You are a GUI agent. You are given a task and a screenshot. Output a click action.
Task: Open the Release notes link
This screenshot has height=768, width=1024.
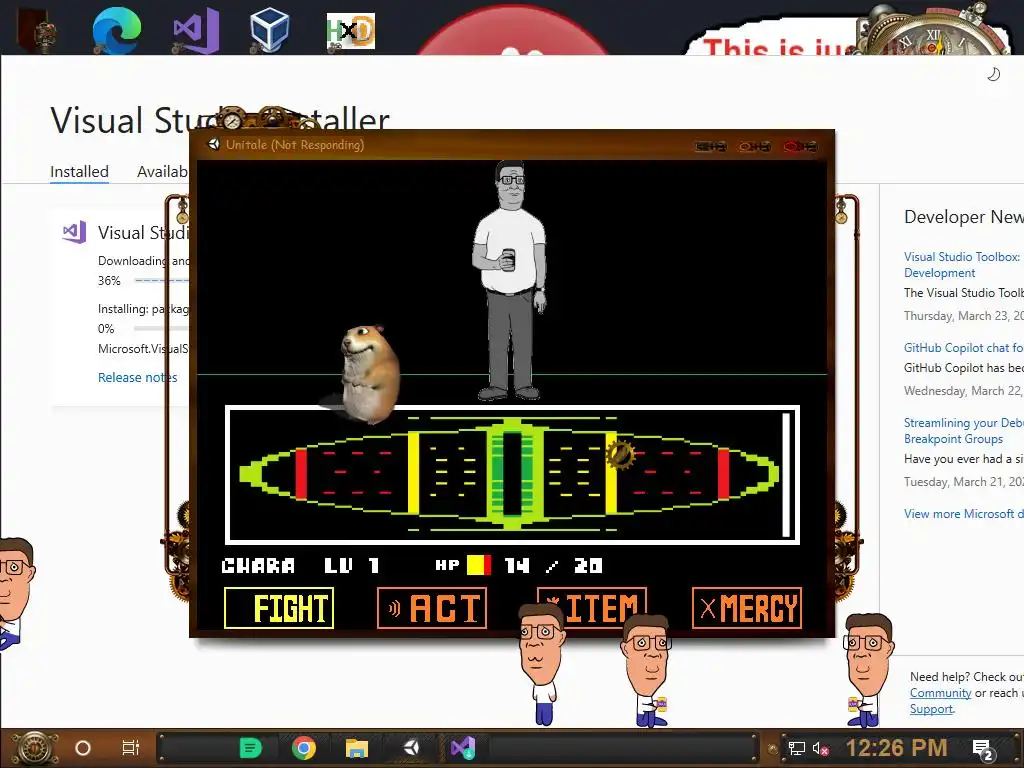click(137, 377)
